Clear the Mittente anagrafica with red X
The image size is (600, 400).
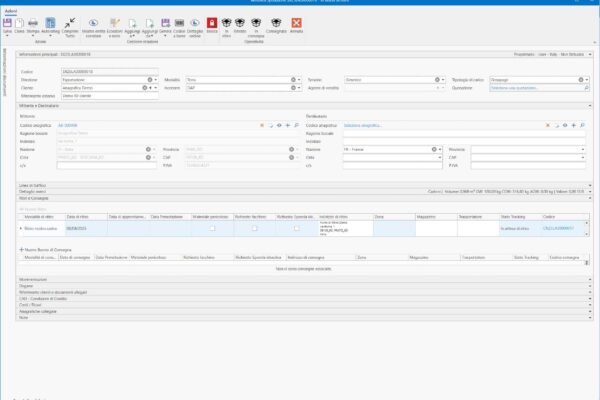(262, 126)
